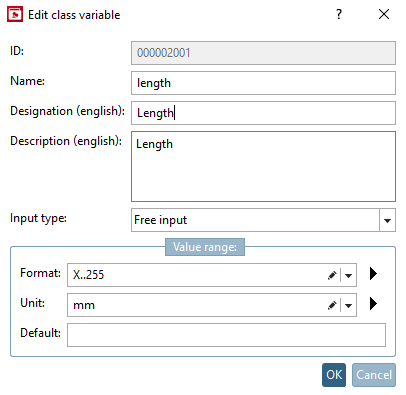Image resolution: width=406 pixels, height=395 pixels.
Task: Click the pencil edit icon in Format field
Action: [332, 275]
